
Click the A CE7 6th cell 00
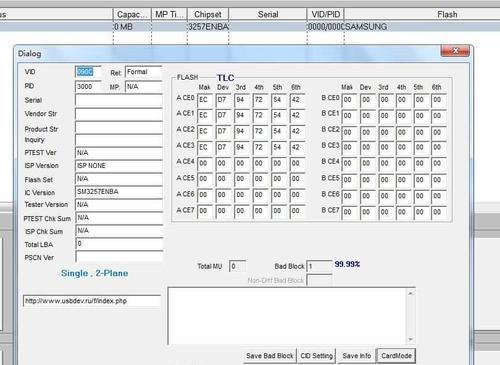(x=297, y=211)
